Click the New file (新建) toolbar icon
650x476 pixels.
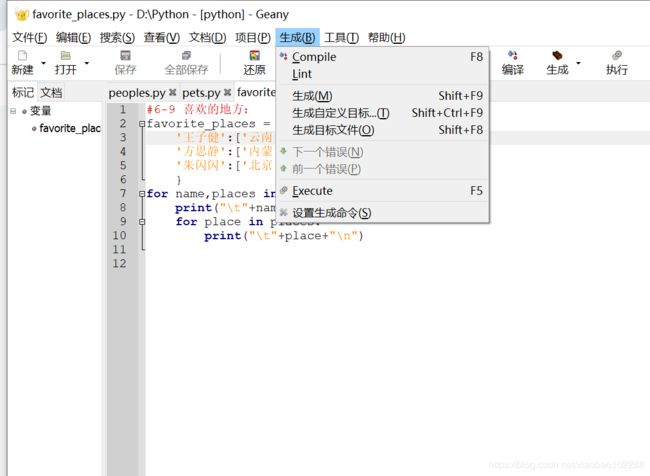coord(22,56)
